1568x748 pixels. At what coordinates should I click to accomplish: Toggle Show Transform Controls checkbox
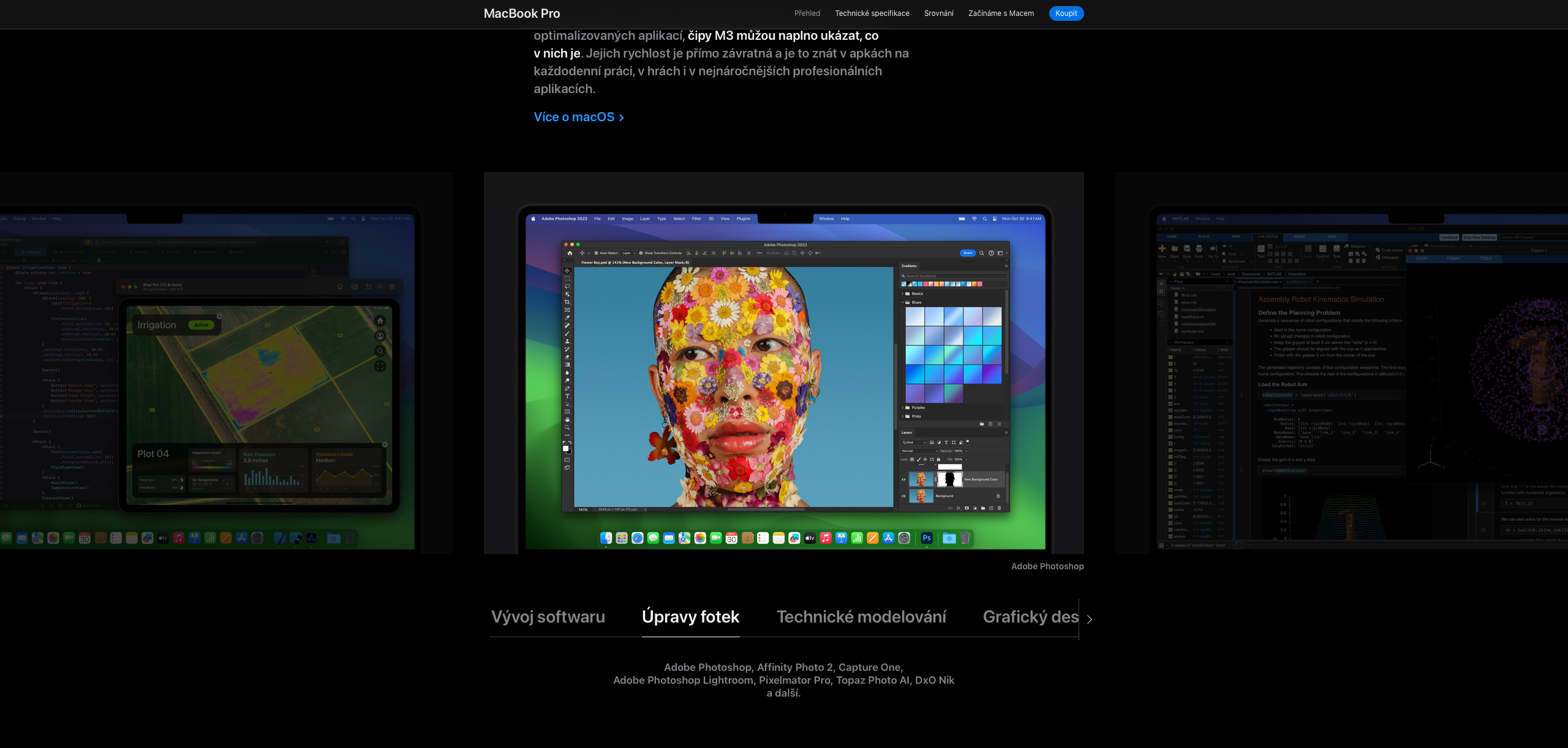tap(641, 253)
